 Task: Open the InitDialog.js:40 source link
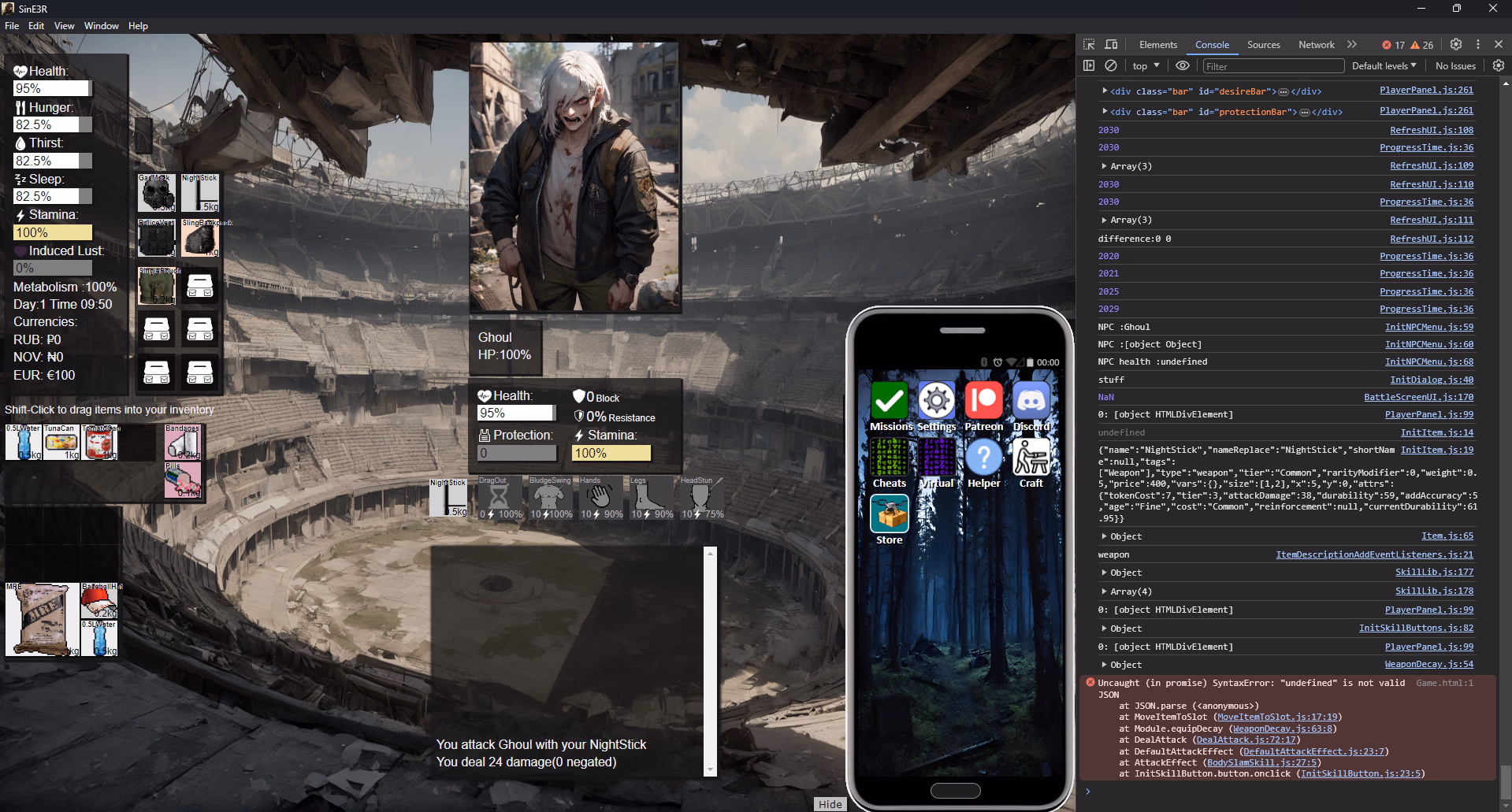pos(1432,380)
